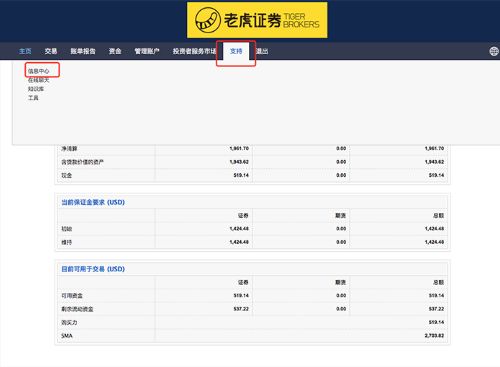Click total value in SMA row
500x367 pixels.
[x=434, y=336]
